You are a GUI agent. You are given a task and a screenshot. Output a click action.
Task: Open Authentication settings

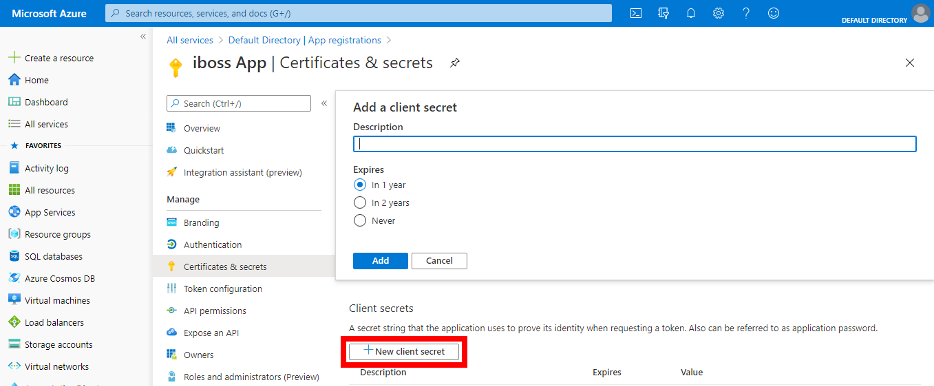pos(204,244)
